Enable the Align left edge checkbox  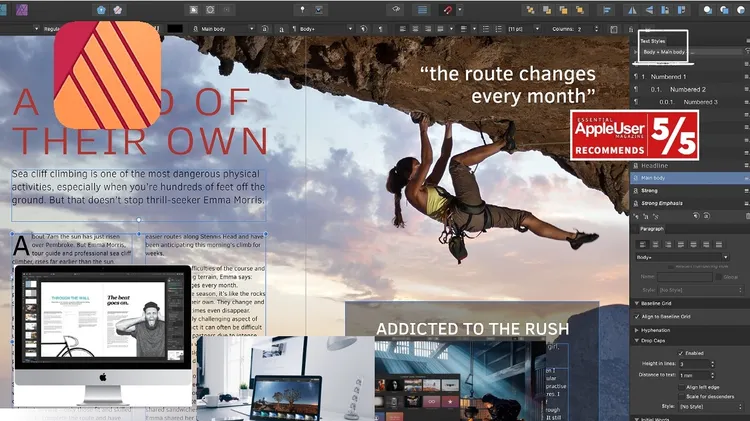682,387
